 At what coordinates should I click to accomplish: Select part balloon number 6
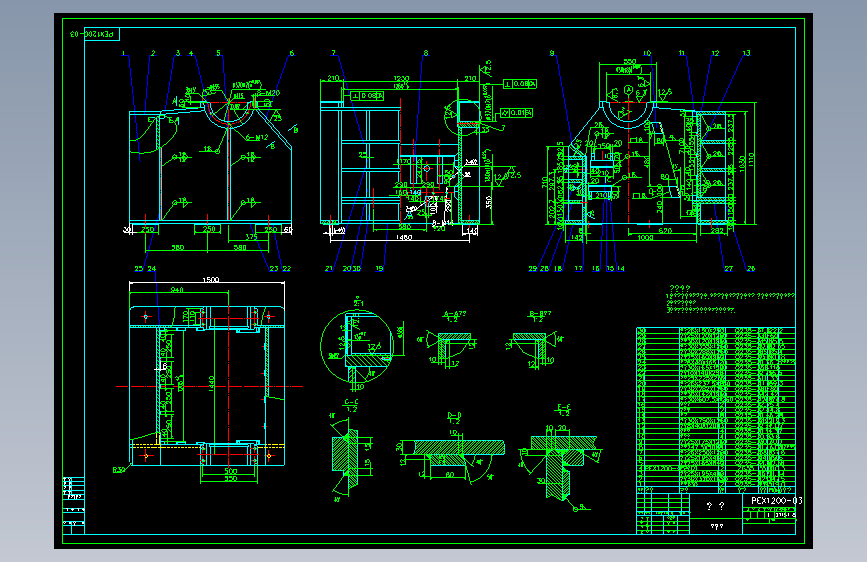[292, 54]
